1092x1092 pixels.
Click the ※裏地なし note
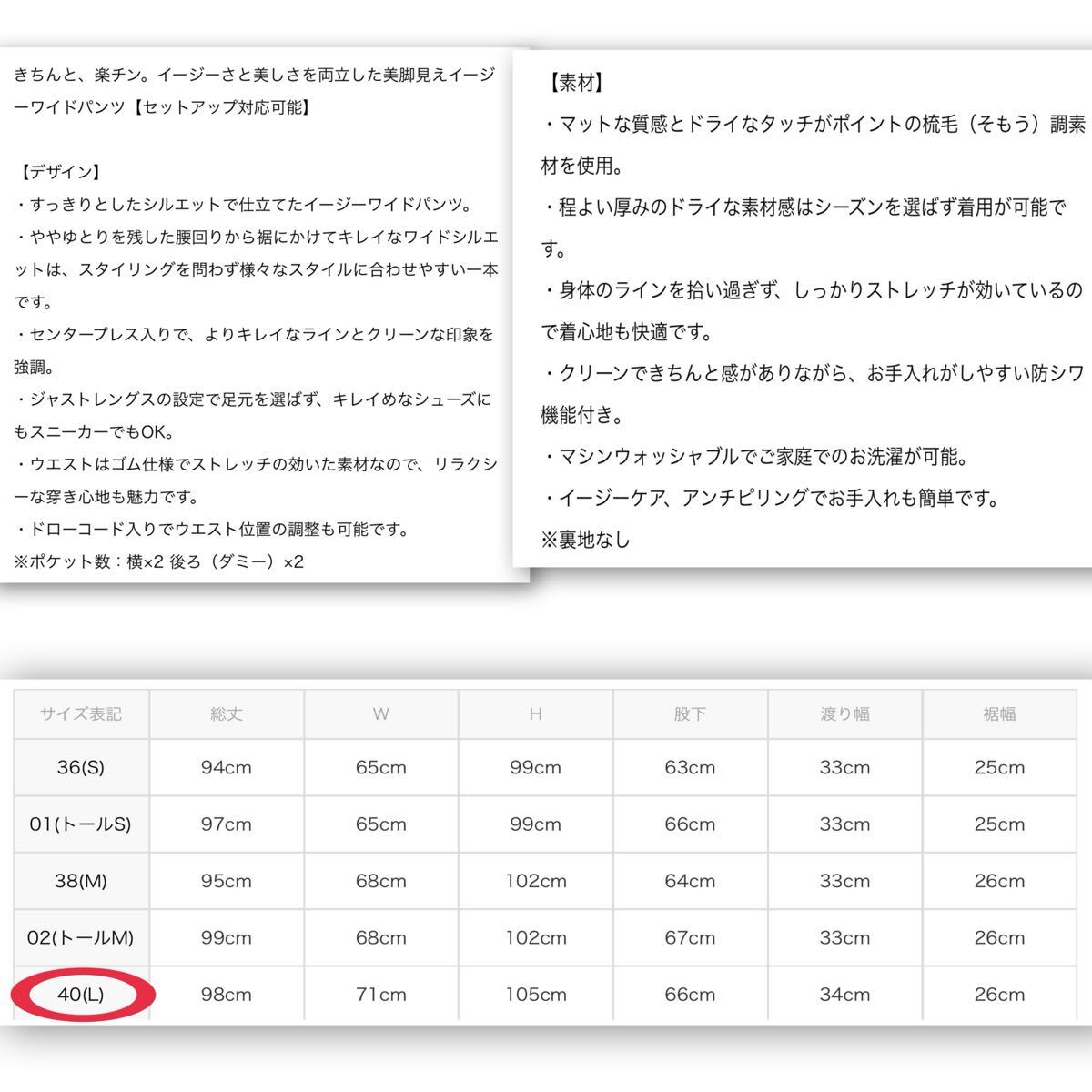[x=586, y=540]
